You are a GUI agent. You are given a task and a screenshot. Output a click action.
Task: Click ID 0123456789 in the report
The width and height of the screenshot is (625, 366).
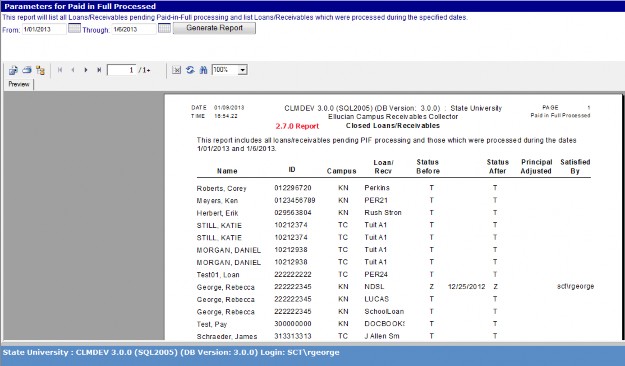pyautogui.click(x=295, y=200)
